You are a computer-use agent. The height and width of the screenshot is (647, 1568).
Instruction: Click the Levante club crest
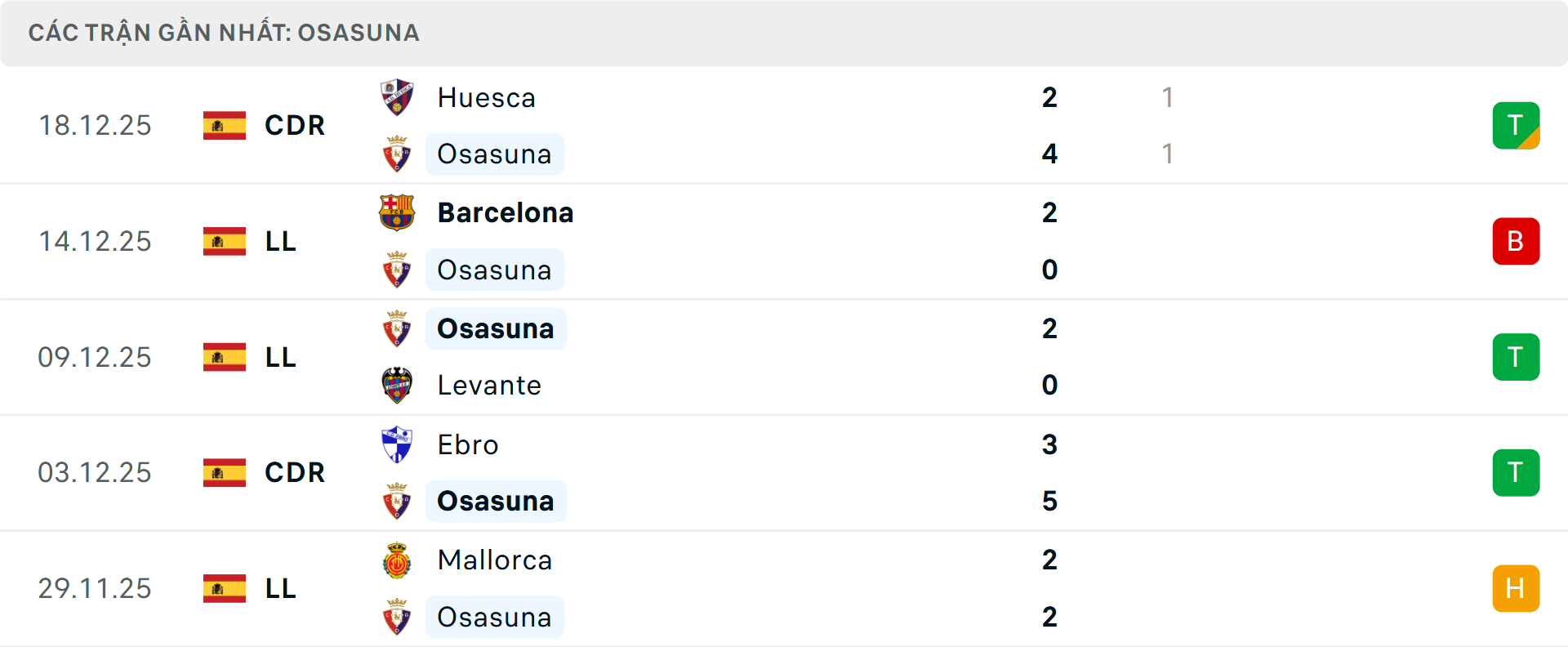coord(398,385)
